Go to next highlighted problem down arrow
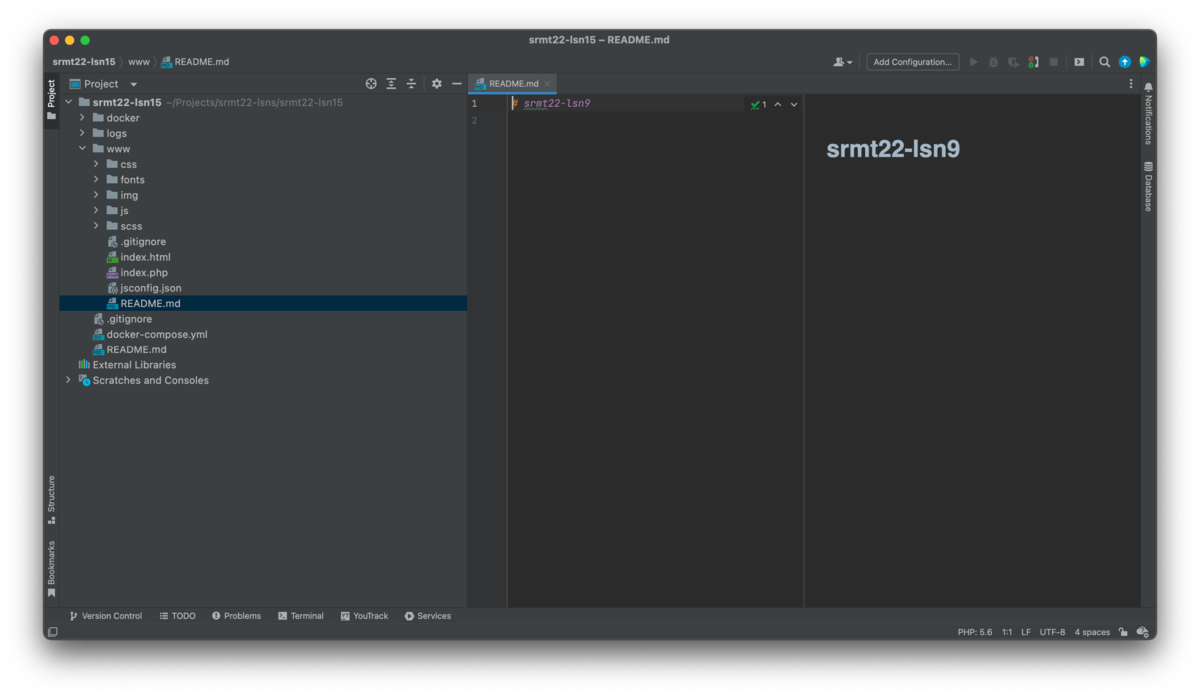This screenshot has height=697, width=1200. tap(794, 104)
